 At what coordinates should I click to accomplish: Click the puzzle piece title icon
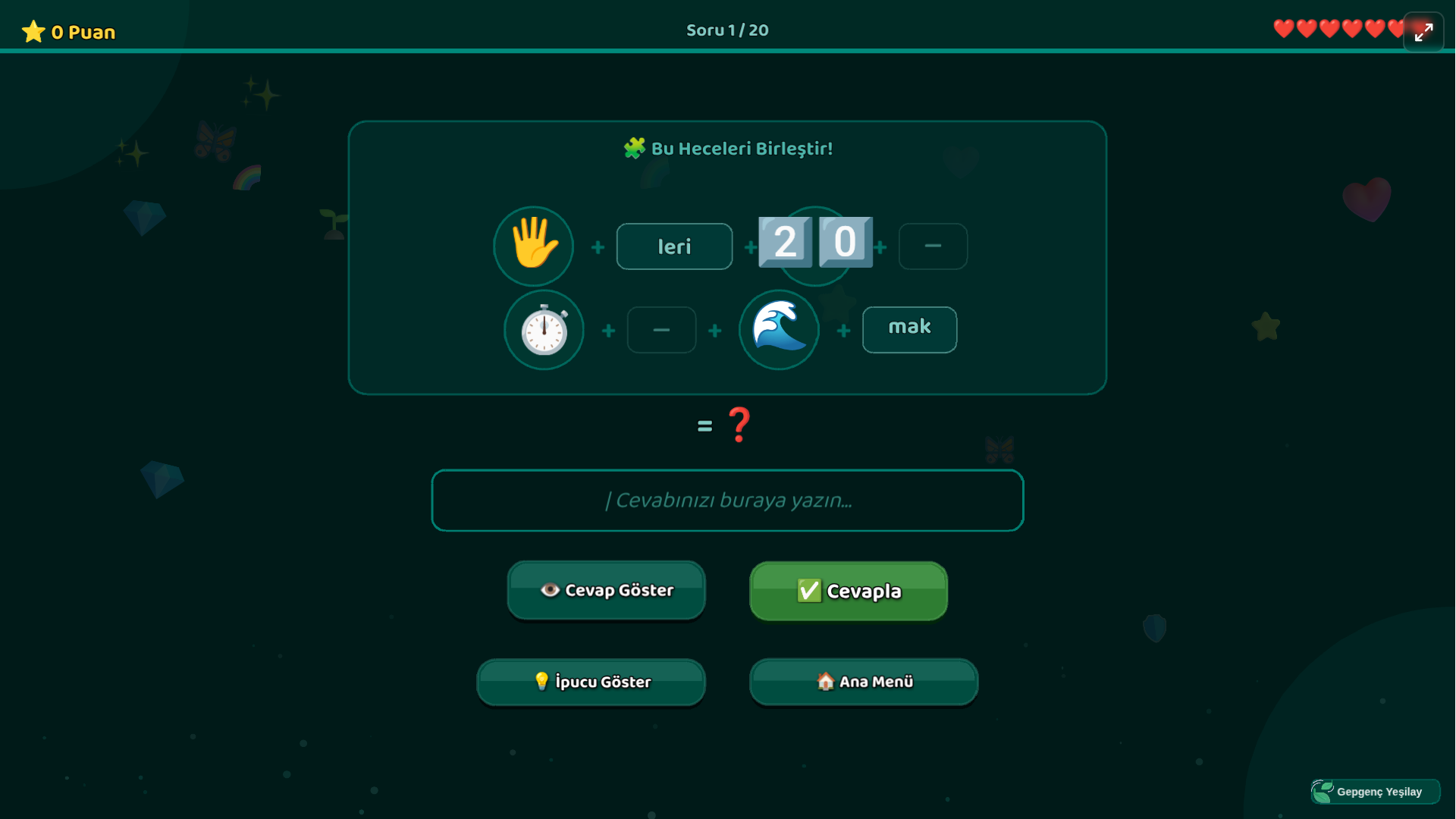pos(634,148)
